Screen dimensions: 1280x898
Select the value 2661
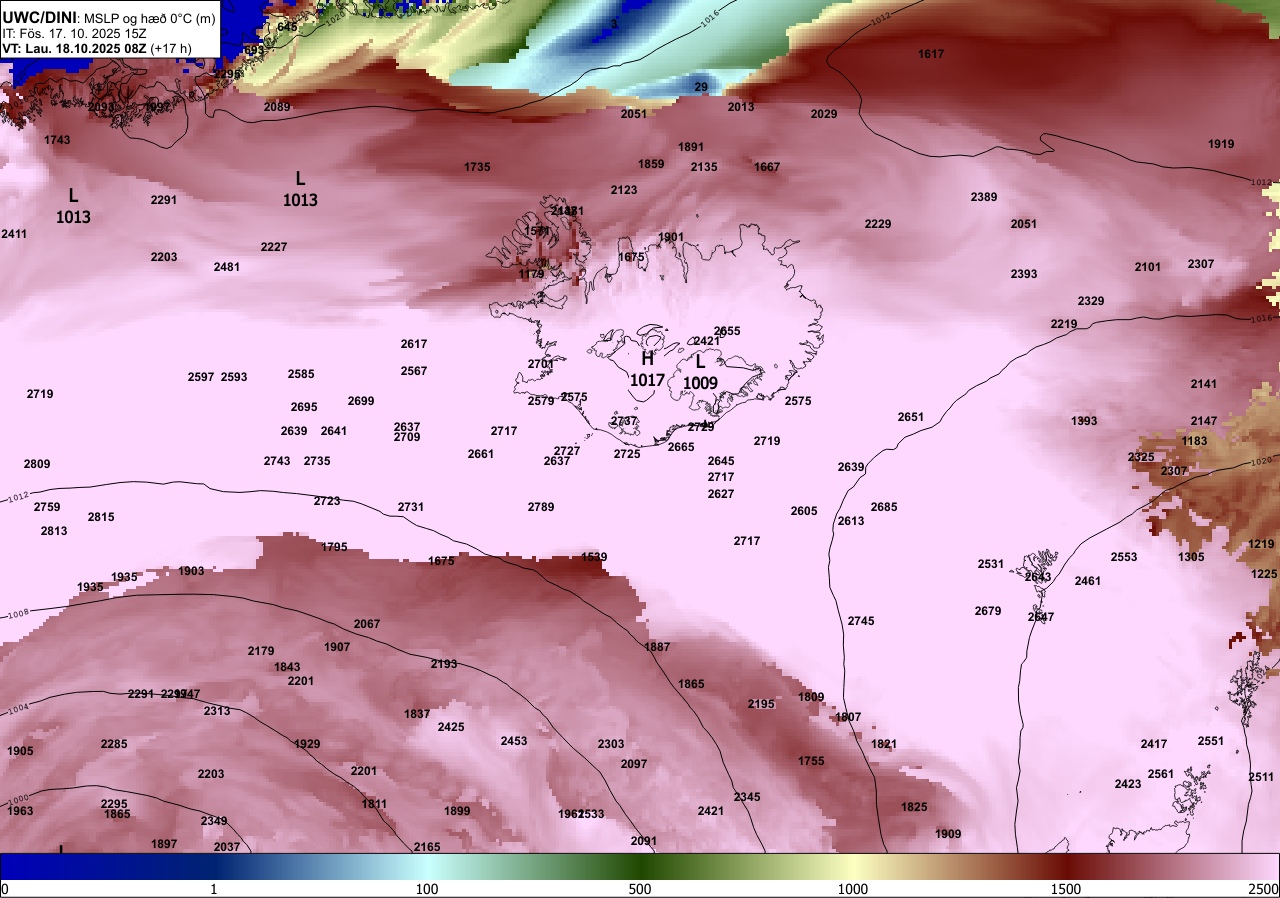point(481,454)
